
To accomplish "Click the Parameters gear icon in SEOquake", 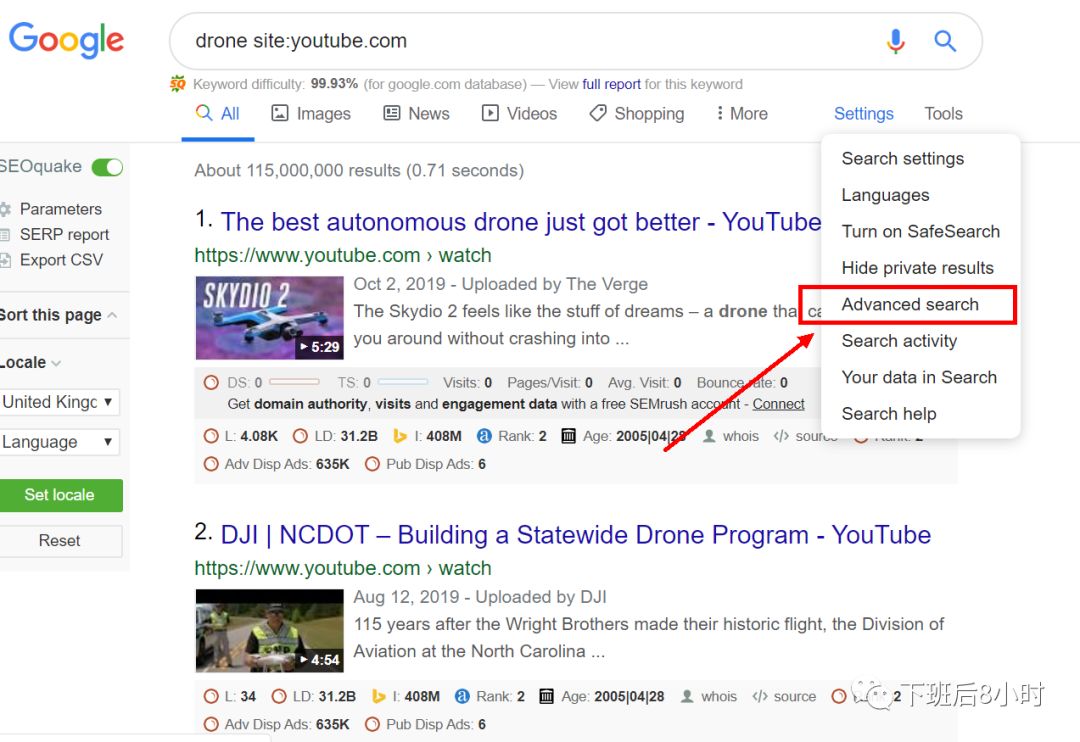I will point(6,209).
